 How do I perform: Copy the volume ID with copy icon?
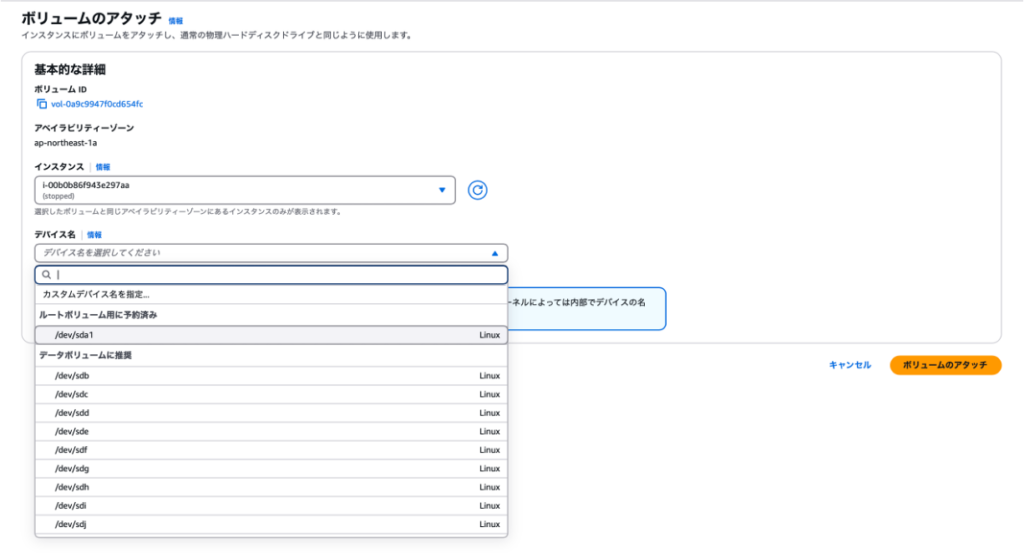[42, 104]
